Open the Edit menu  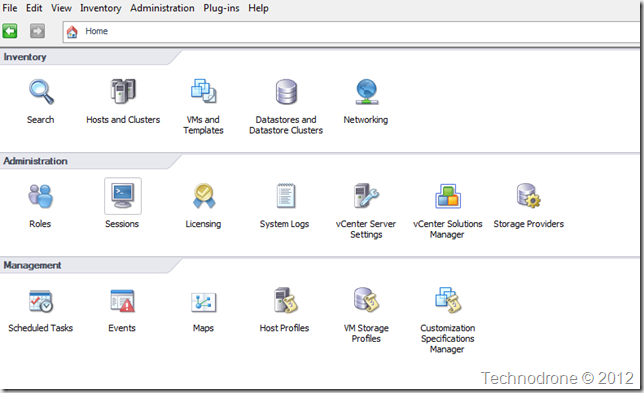pyautogui.click(x=34, y=8)
